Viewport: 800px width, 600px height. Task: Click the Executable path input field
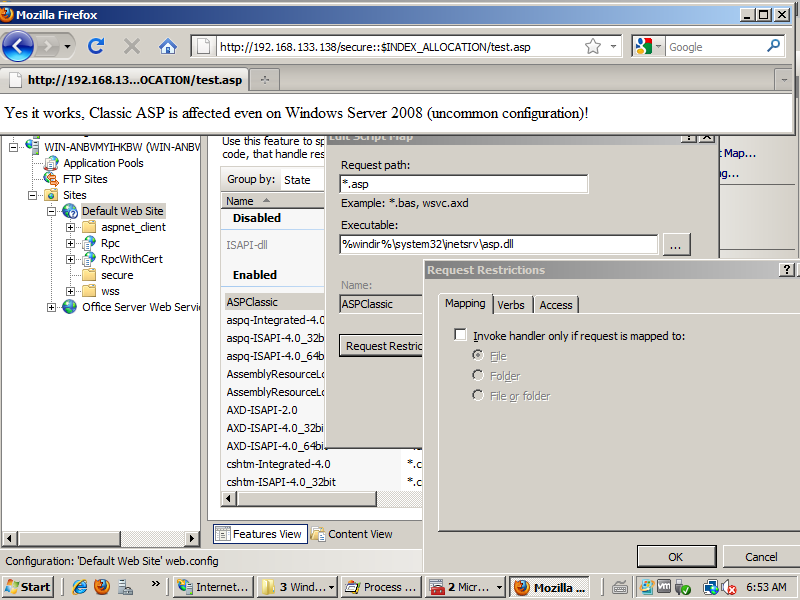click(498, 244)
